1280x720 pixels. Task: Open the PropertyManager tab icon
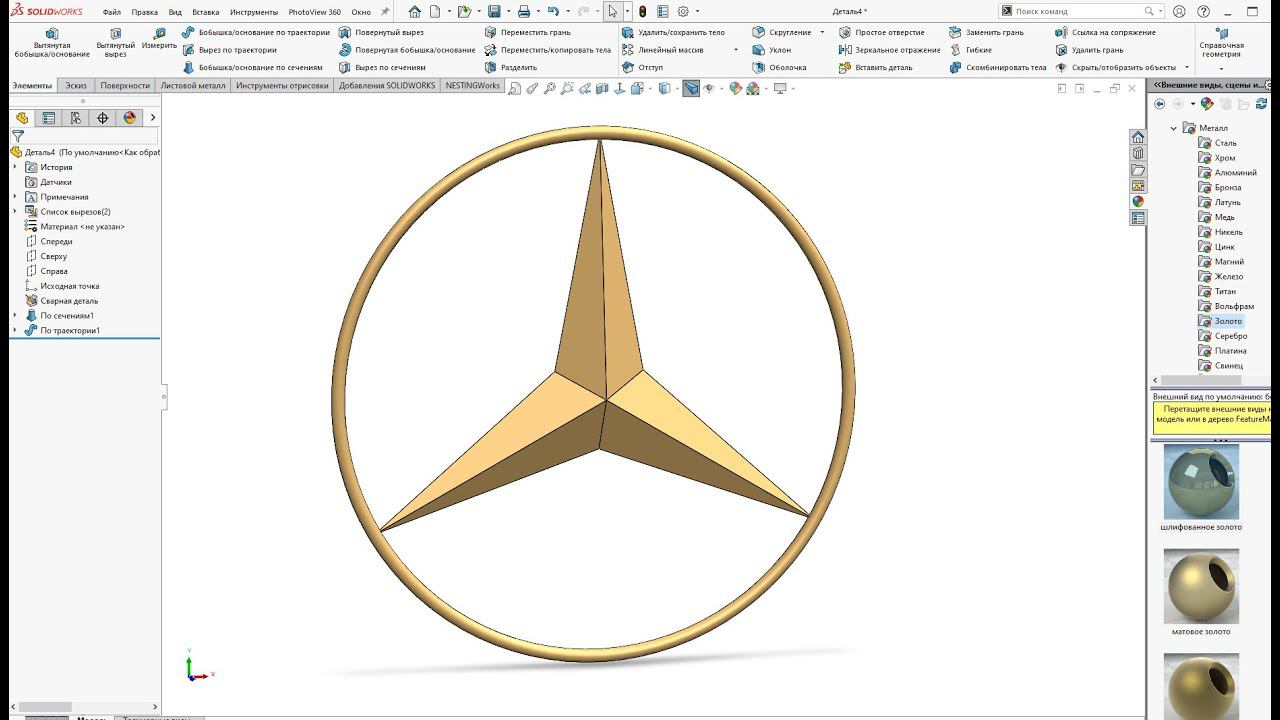click(x=48, y=118)
